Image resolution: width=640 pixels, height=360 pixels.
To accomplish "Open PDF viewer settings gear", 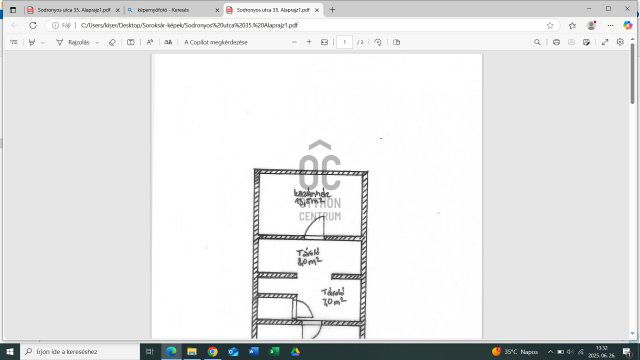I will point(620,42).
